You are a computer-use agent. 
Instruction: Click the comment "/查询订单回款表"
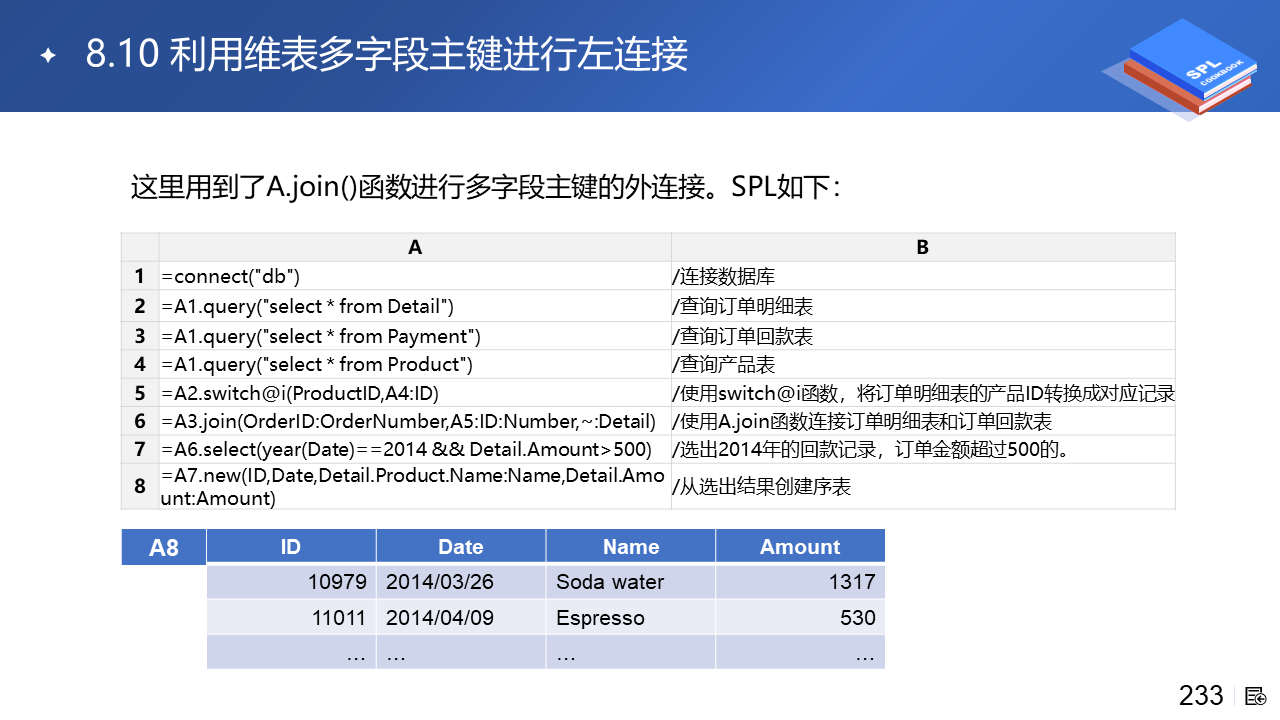tap(743, 336)
